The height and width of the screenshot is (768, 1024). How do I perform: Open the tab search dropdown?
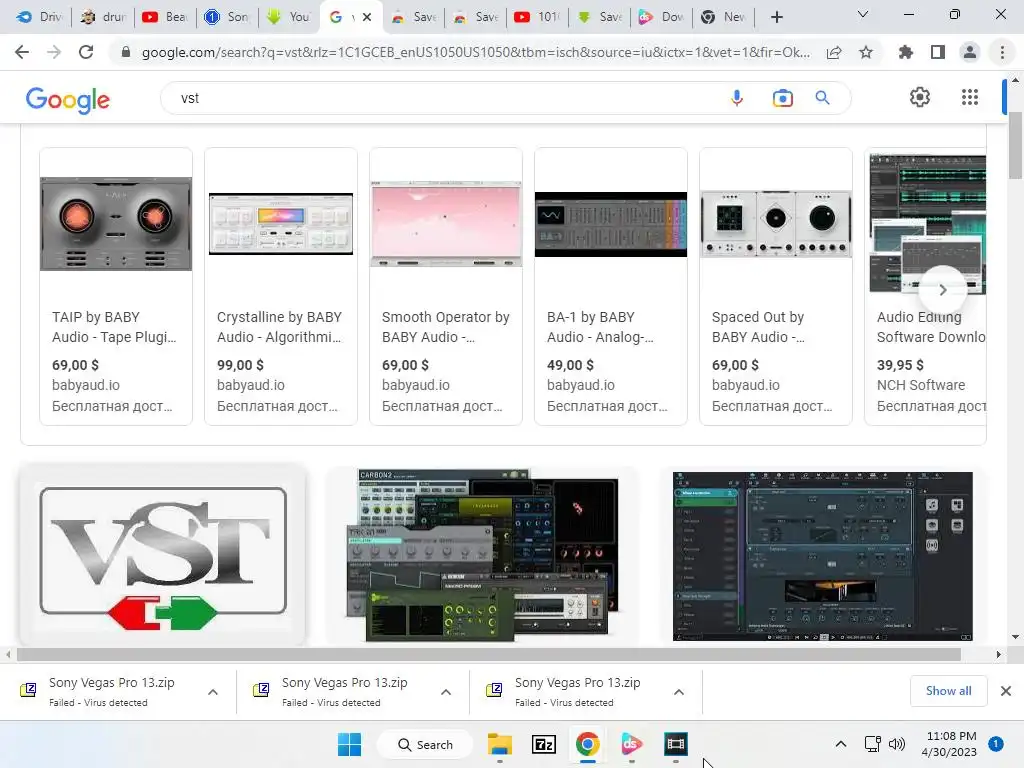863,14
